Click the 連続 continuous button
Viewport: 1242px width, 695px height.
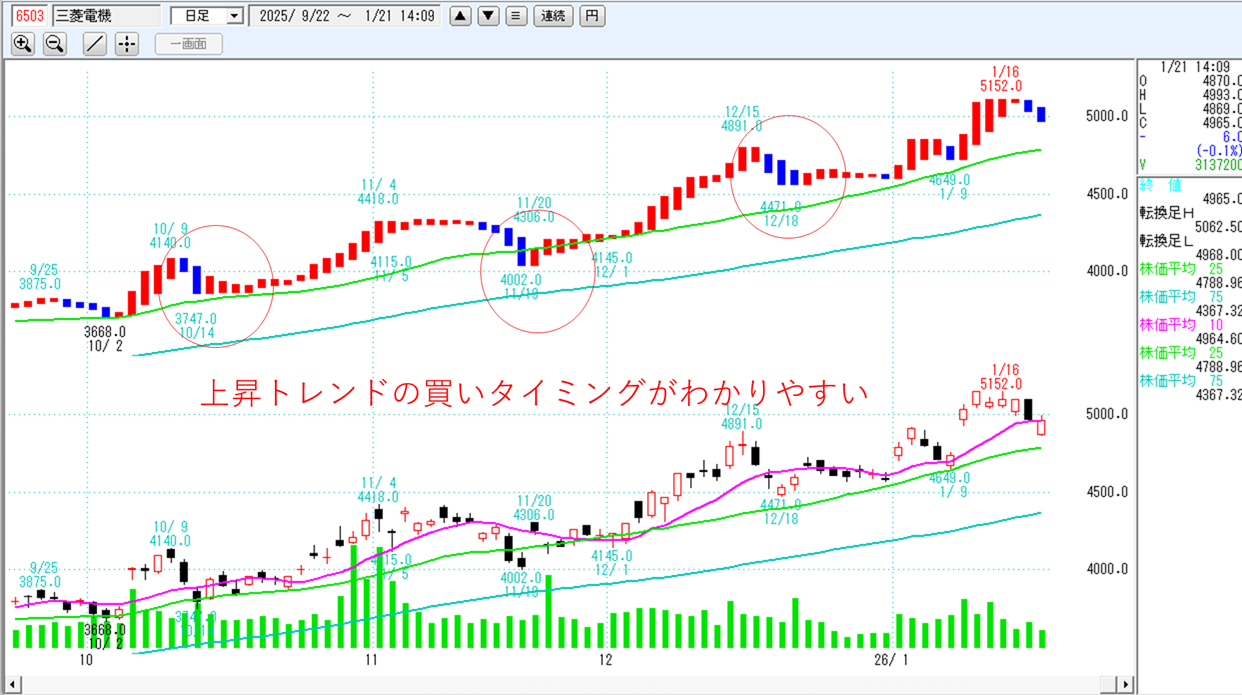click(x=553, y=16)
